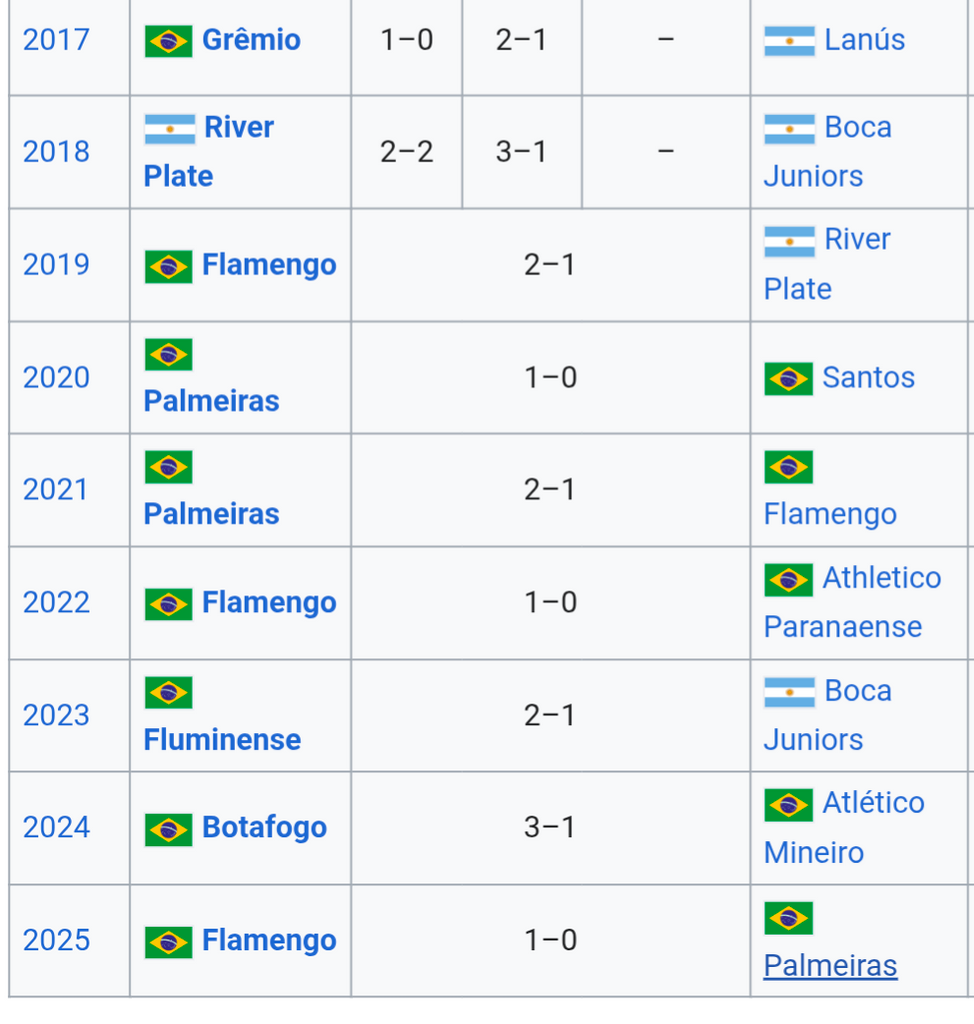Open the Botafogo link
This screenshot has height=1024, width=974.
coord(264,828)
